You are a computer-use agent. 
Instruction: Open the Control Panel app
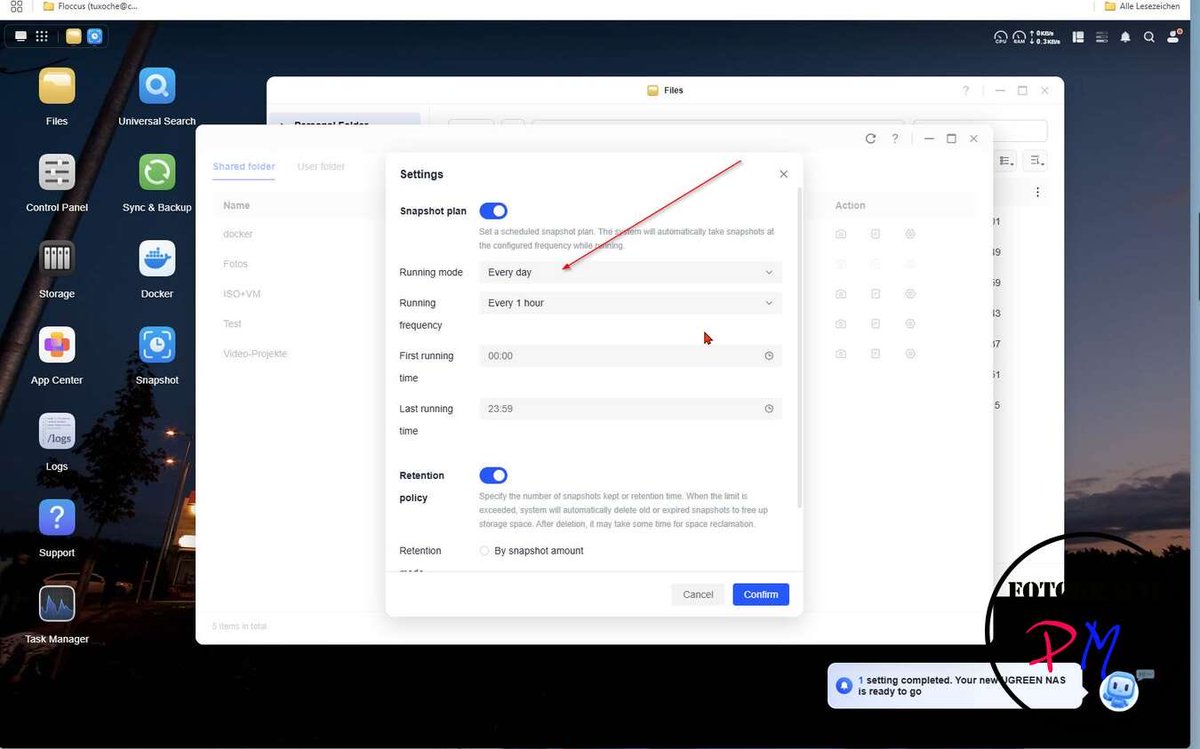(x=56, y=170)
